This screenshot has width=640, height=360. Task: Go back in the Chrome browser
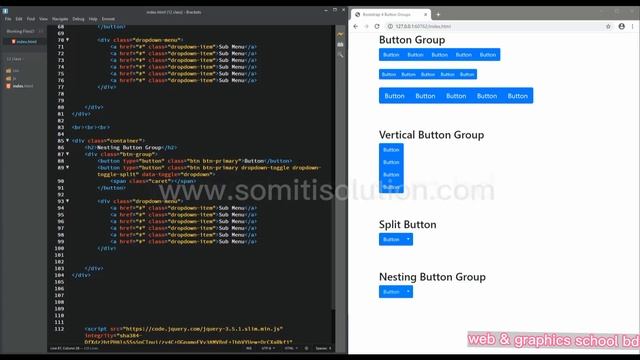coord(356,26)
